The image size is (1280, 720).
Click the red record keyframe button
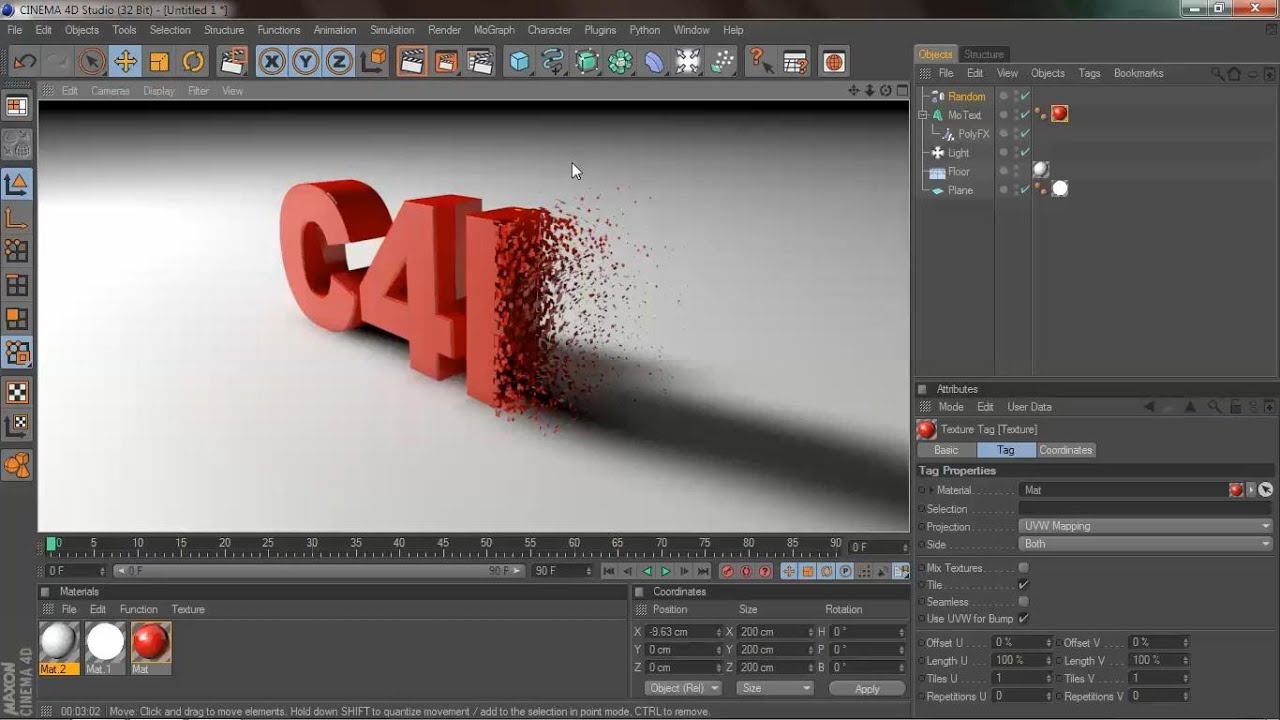[x=727, y=571]
